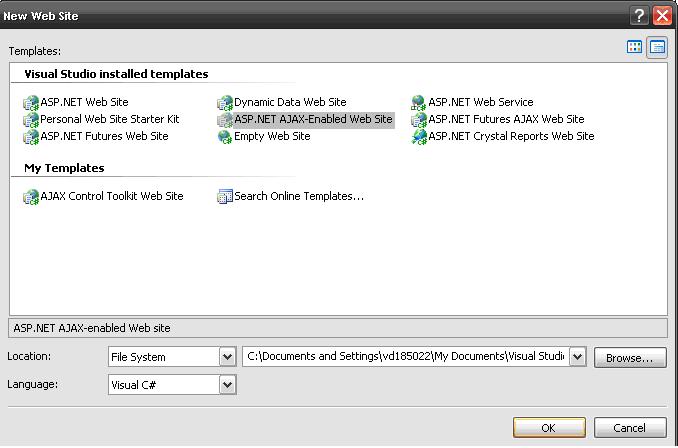Select the ASP.NET Web Site template label
This screenshot has height=448, width=678.
84,102
